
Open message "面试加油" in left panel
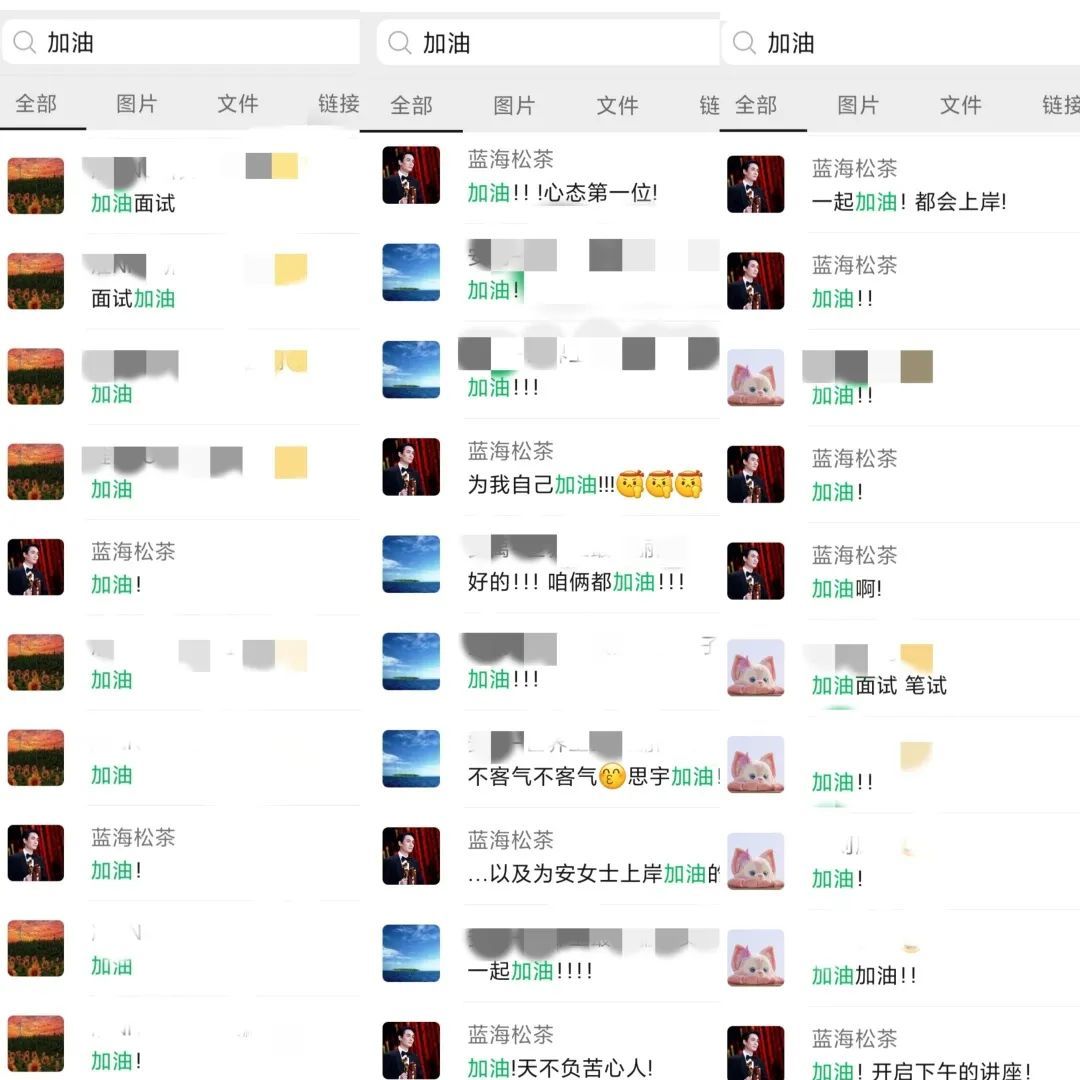tap(180, 281)
